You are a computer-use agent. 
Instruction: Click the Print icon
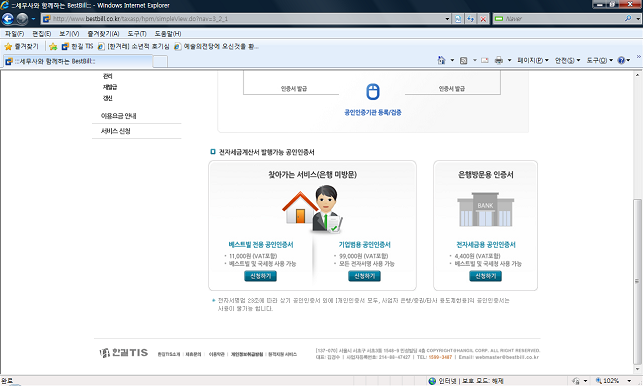point(499,60)
